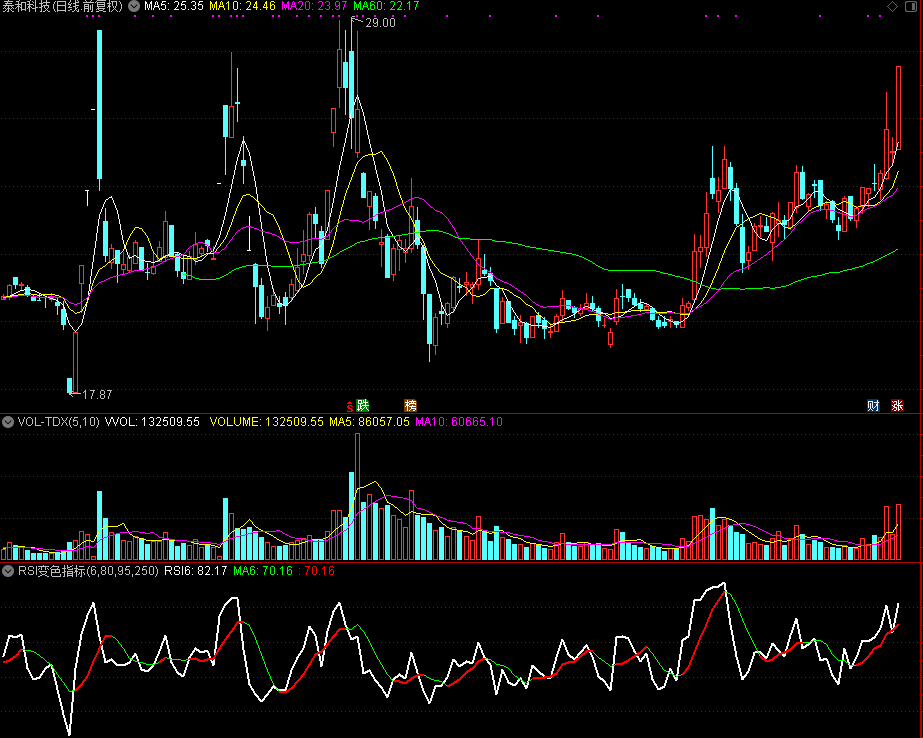Click the 29.00 high price label
This screenshot has width=923, height=738.
tap(380, 23)
